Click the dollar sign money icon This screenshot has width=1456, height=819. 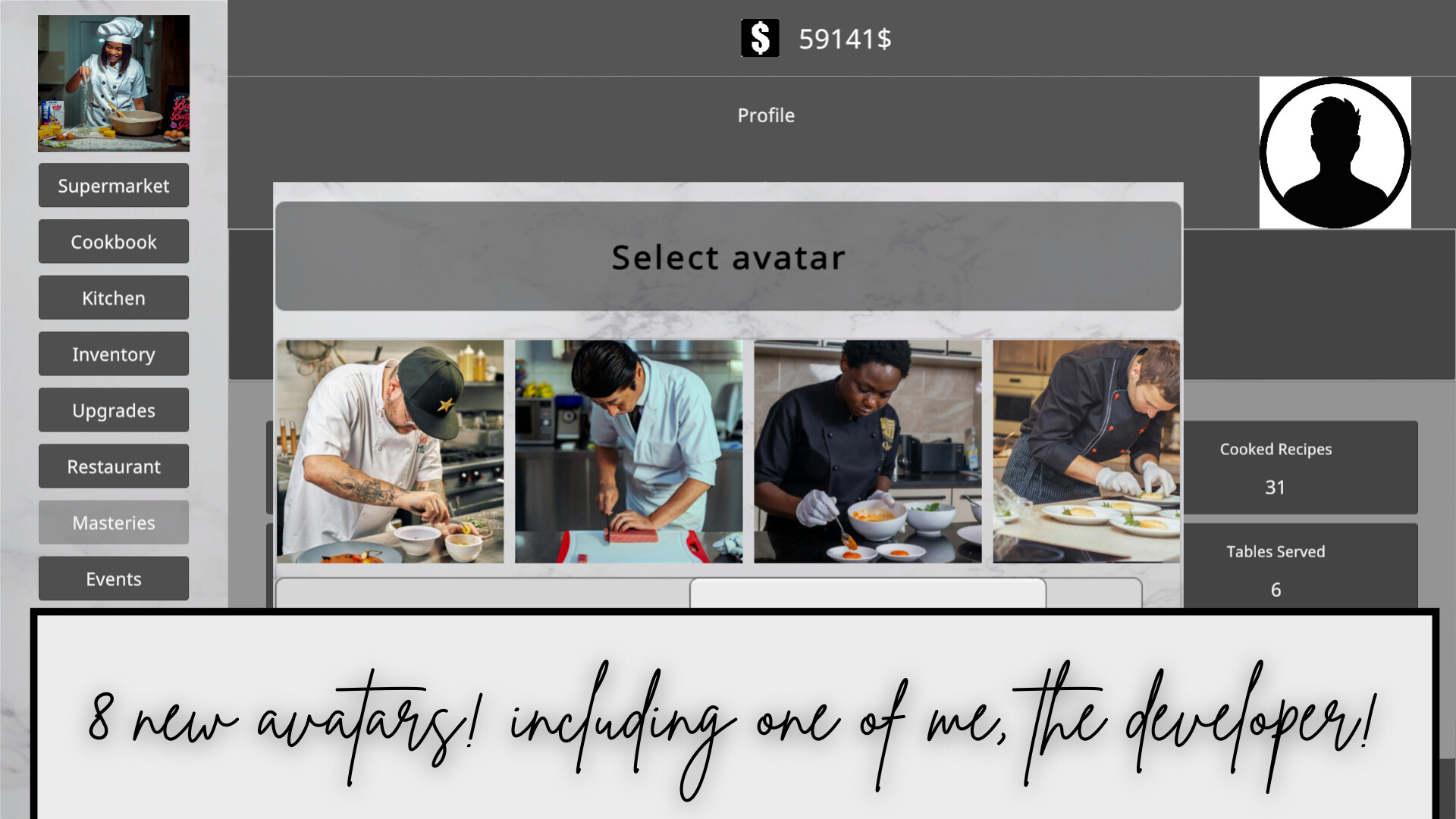(x=760, y=38)
